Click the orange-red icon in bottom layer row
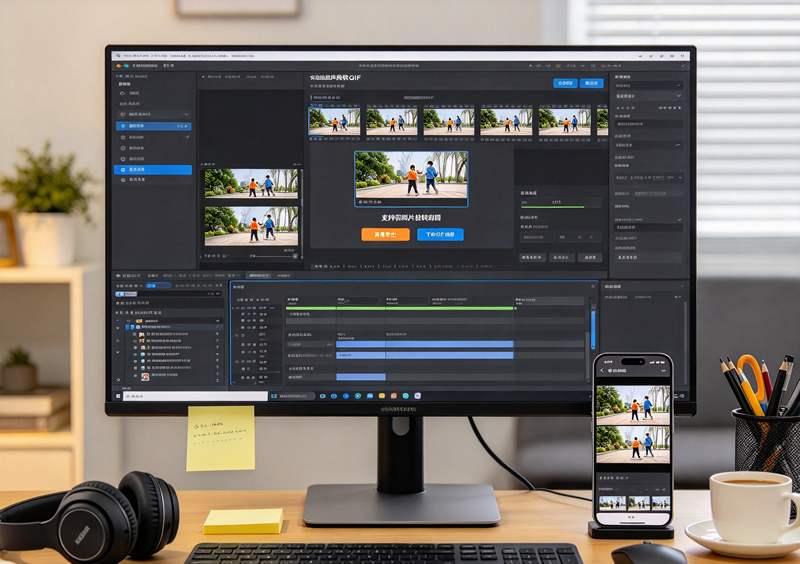This screenshot has width=800, height=564. click(145, 376)
